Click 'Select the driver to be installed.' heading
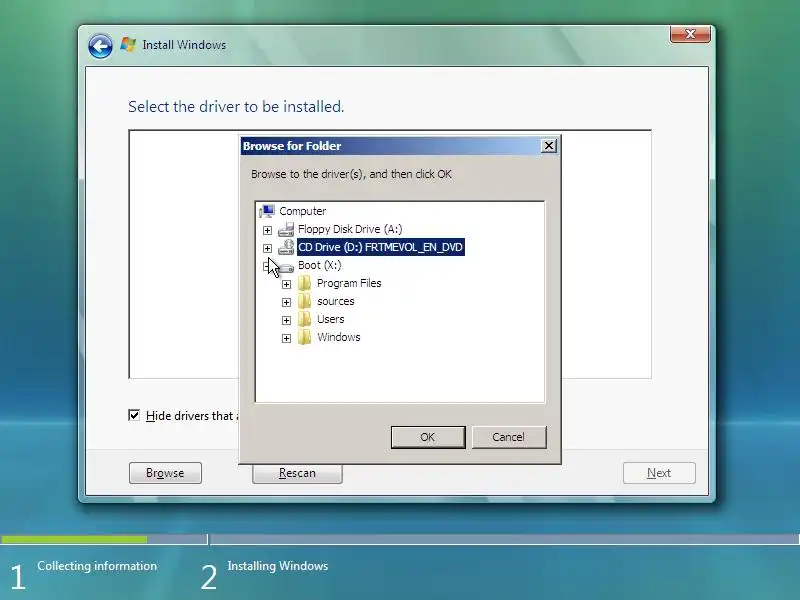 tap(236, 107)
